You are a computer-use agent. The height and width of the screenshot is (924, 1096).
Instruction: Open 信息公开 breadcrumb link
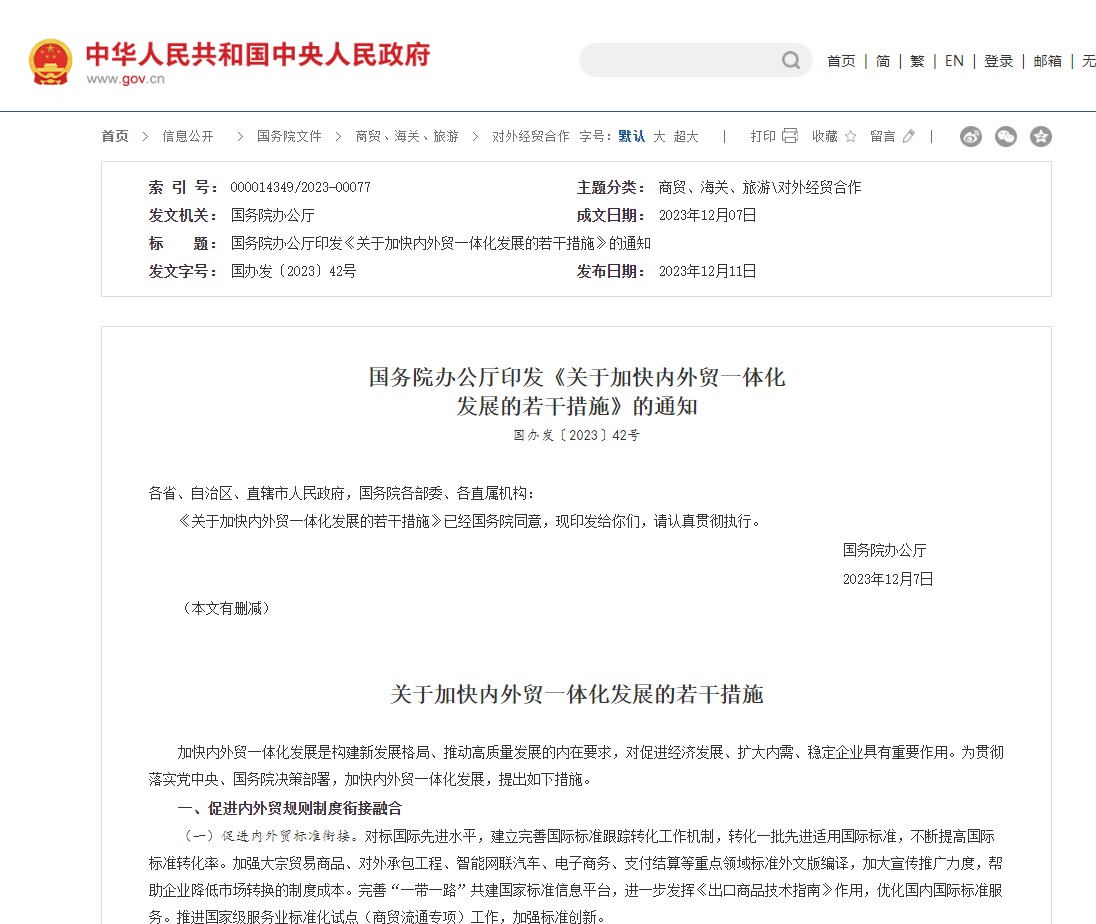point(188,136)
